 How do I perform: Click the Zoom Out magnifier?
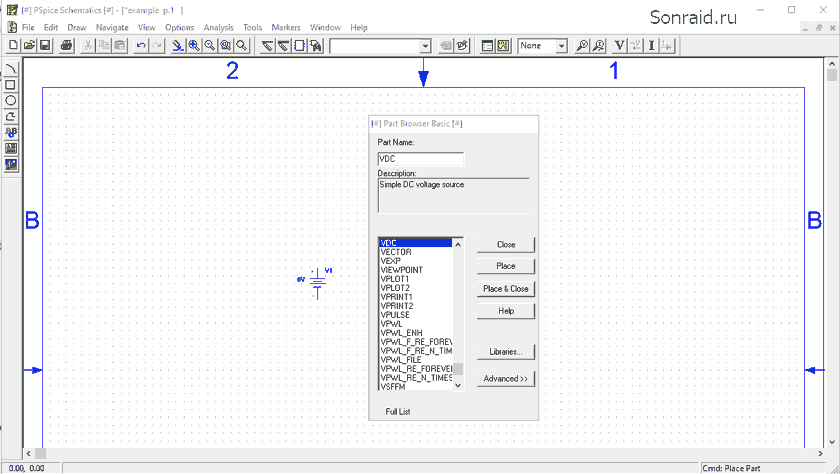[x=209, y=46]
